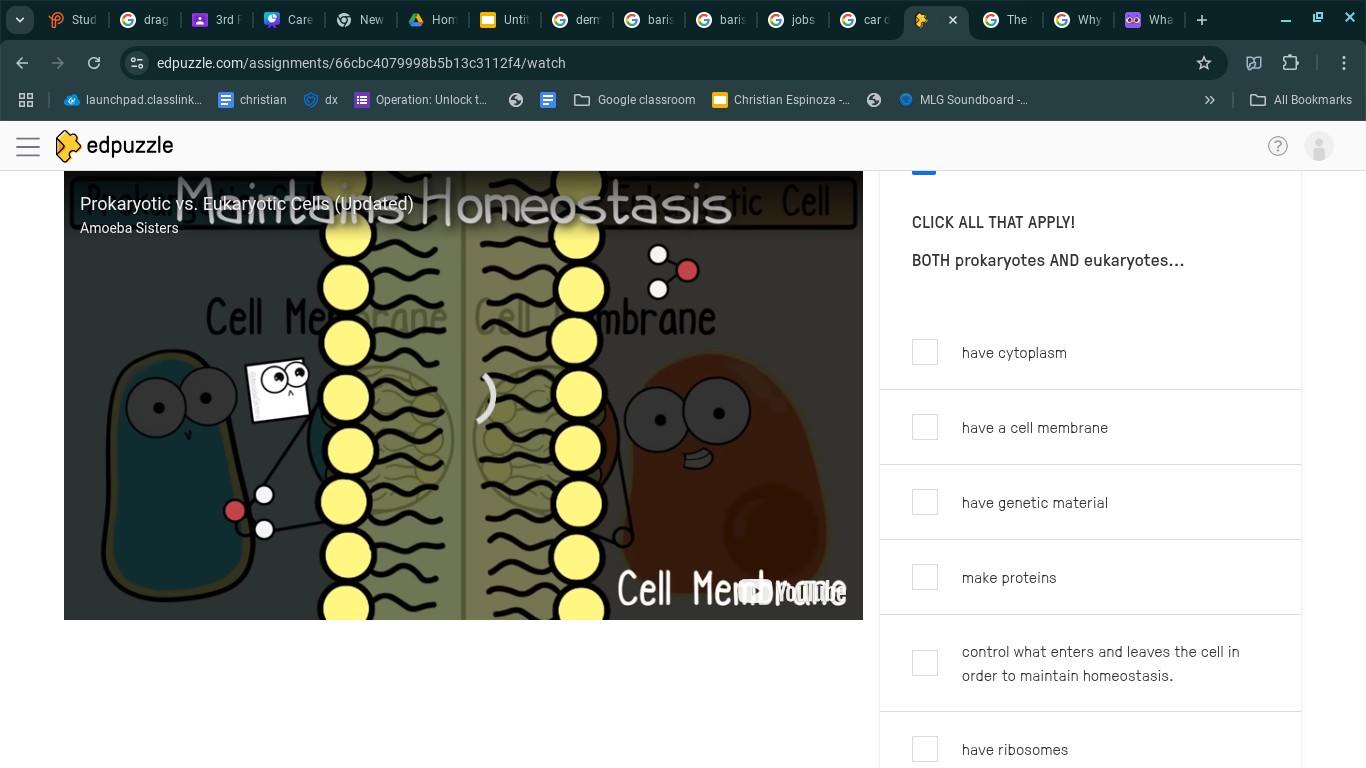This screenshot has height=768, width=1366.
Task: Switch to the 'Stud' tab
Action: [x=73, y=20]
